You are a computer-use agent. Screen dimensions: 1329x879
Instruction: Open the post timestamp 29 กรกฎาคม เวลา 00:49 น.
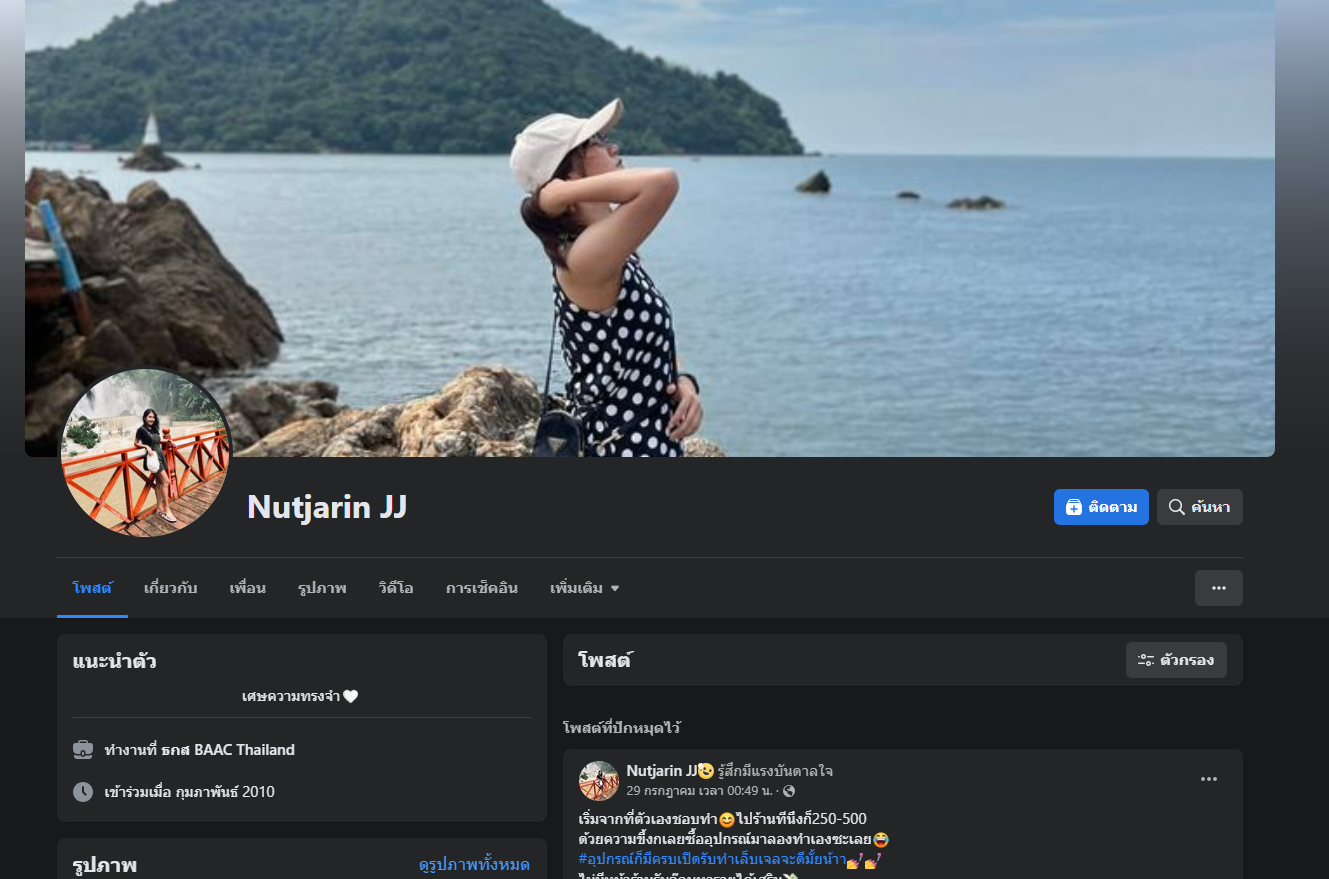click(x=699, y=791)
